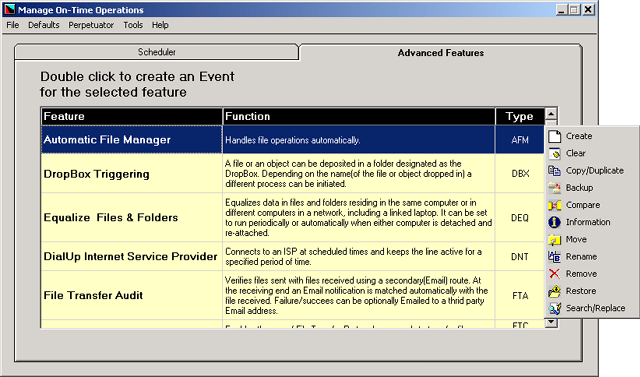Click 'Handles file operations automatically' description

pos(293,140)
